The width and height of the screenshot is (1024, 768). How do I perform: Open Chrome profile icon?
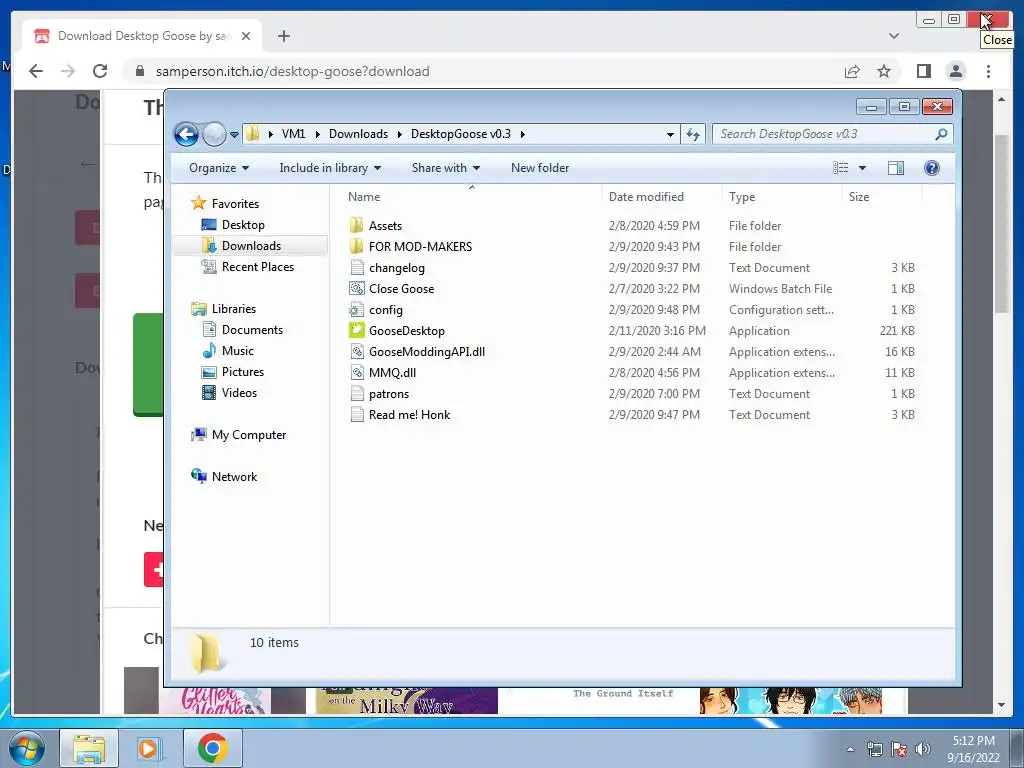(x=956, y=71)
